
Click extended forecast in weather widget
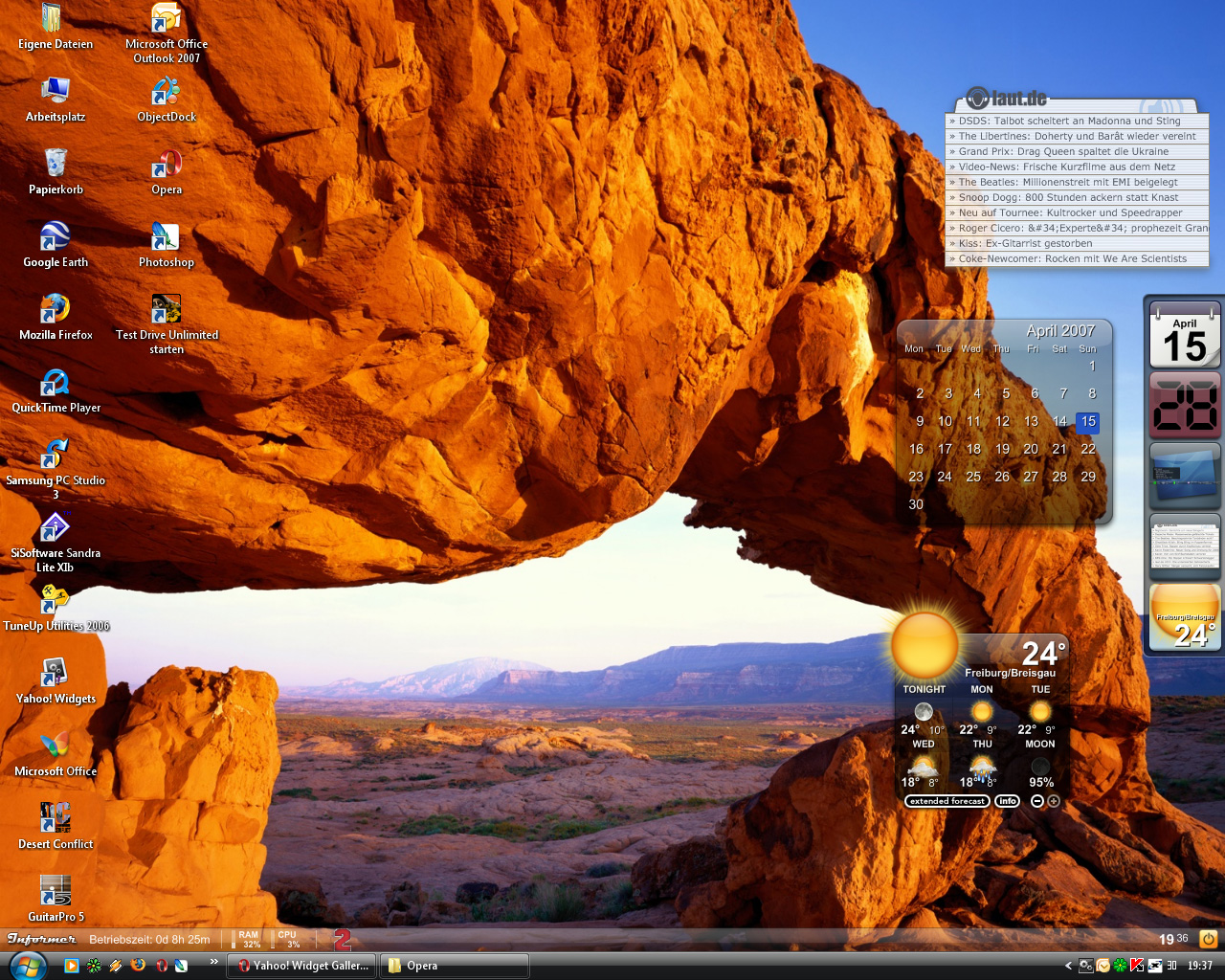pos(947,801)
